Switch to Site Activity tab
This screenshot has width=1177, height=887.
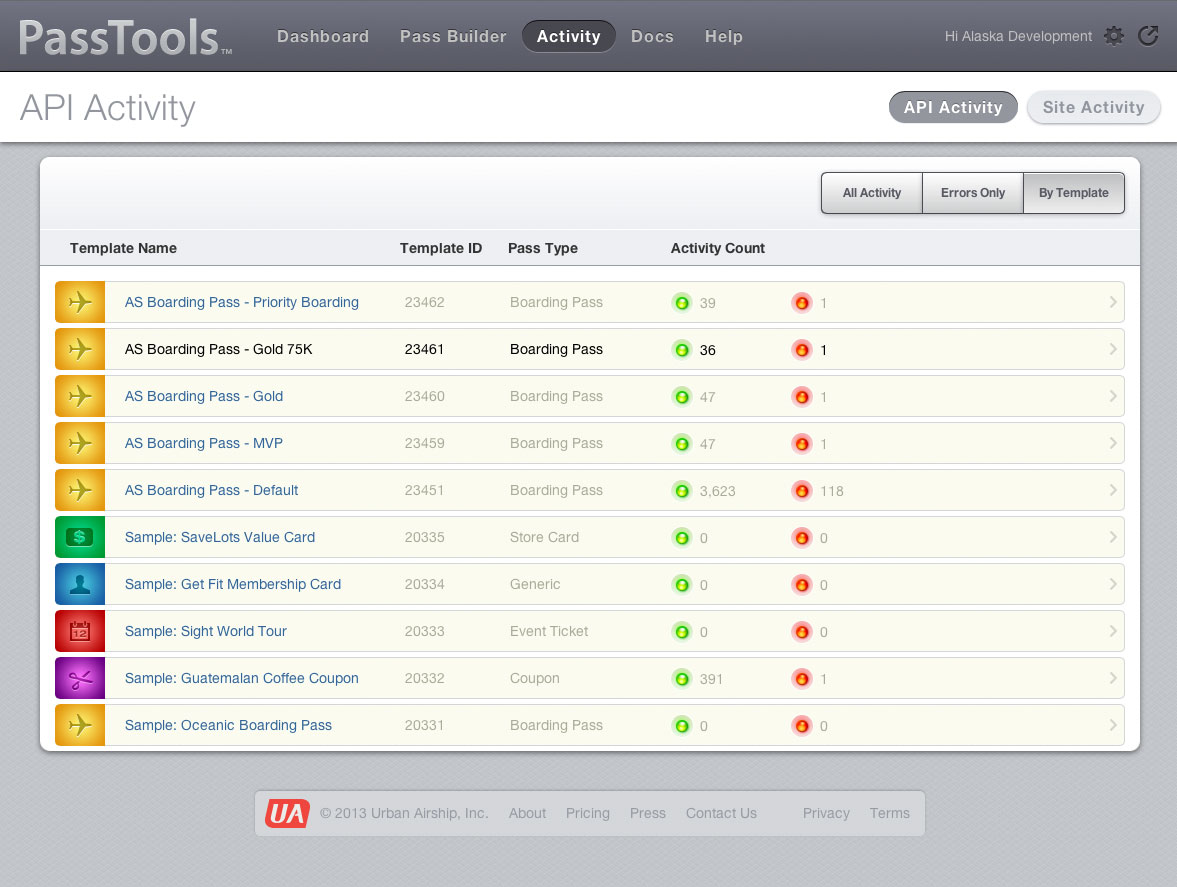click(x=1093, y=107)
